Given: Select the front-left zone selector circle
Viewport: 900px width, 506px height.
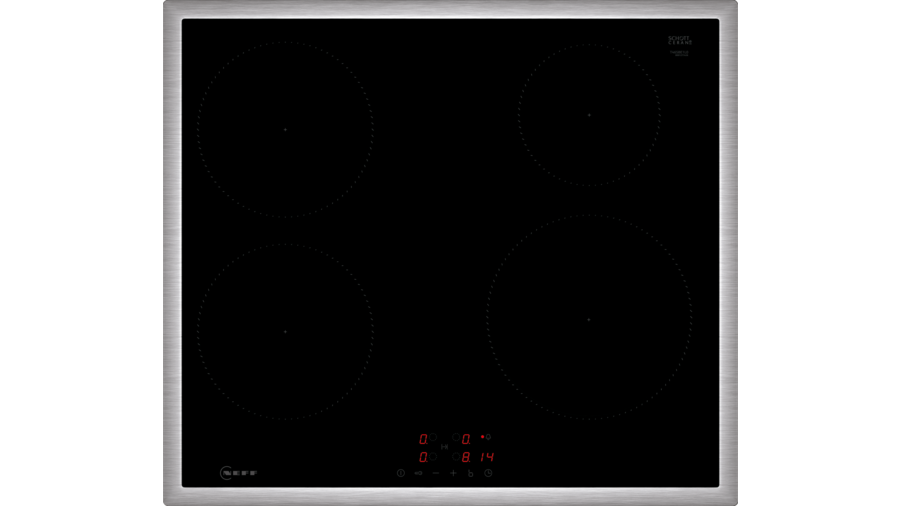Looking at the screenshot, I should click(434, 457).
